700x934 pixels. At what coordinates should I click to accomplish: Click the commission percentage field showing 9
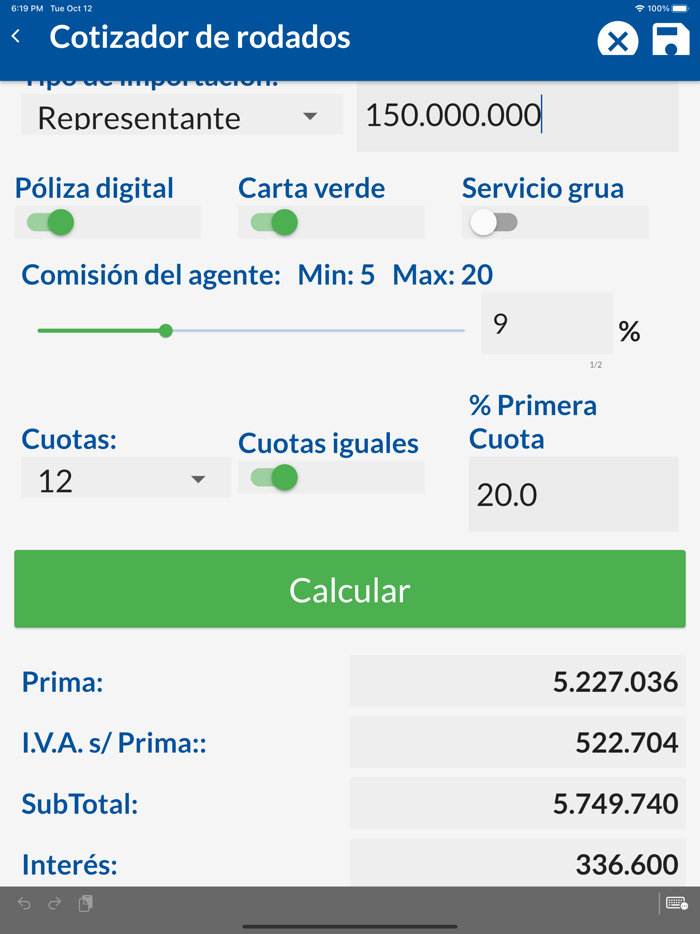[x=546, y=325]
